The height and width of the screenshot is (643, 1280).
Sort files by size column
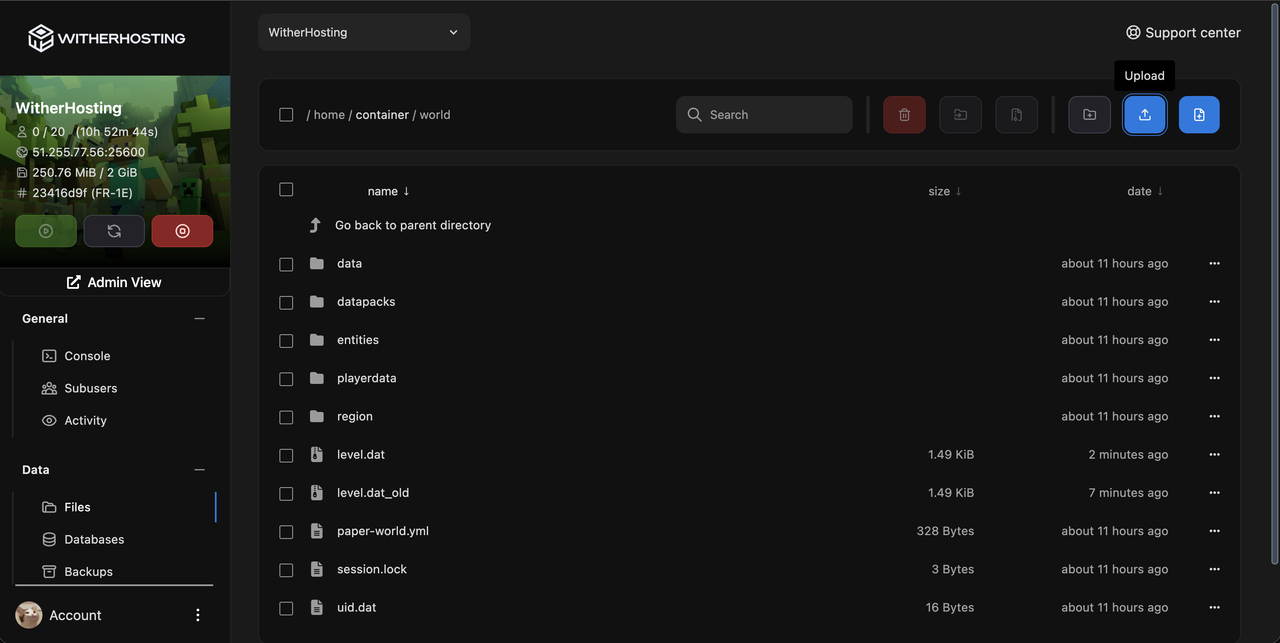(945, 191)
